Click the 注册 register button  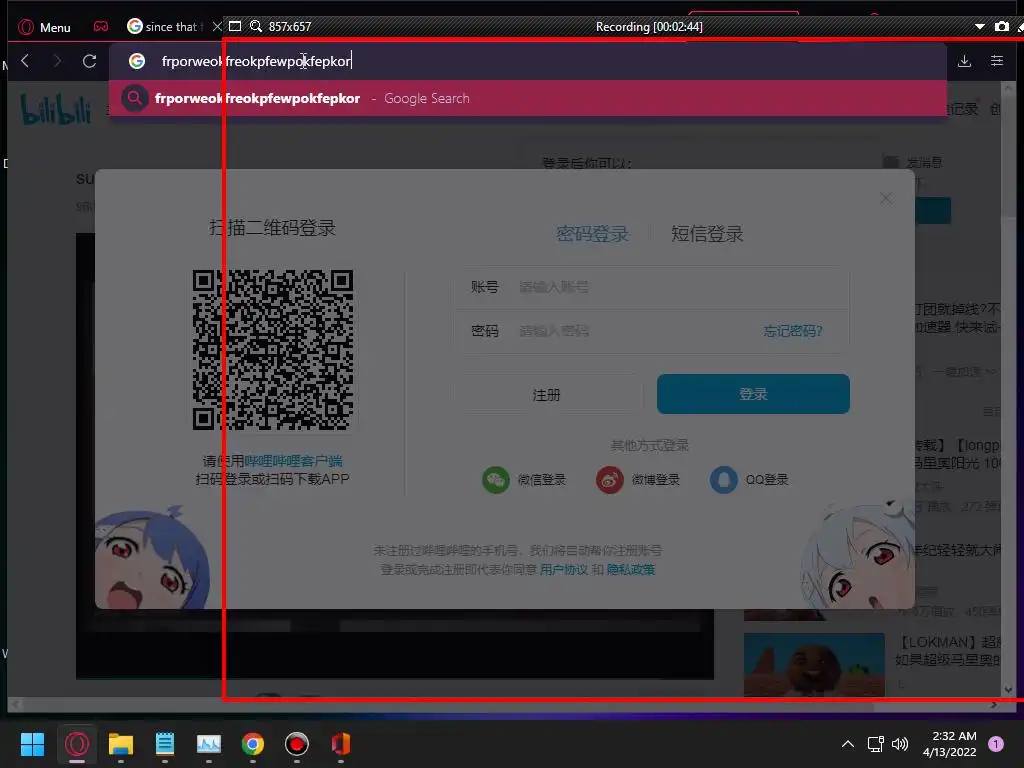546,394
